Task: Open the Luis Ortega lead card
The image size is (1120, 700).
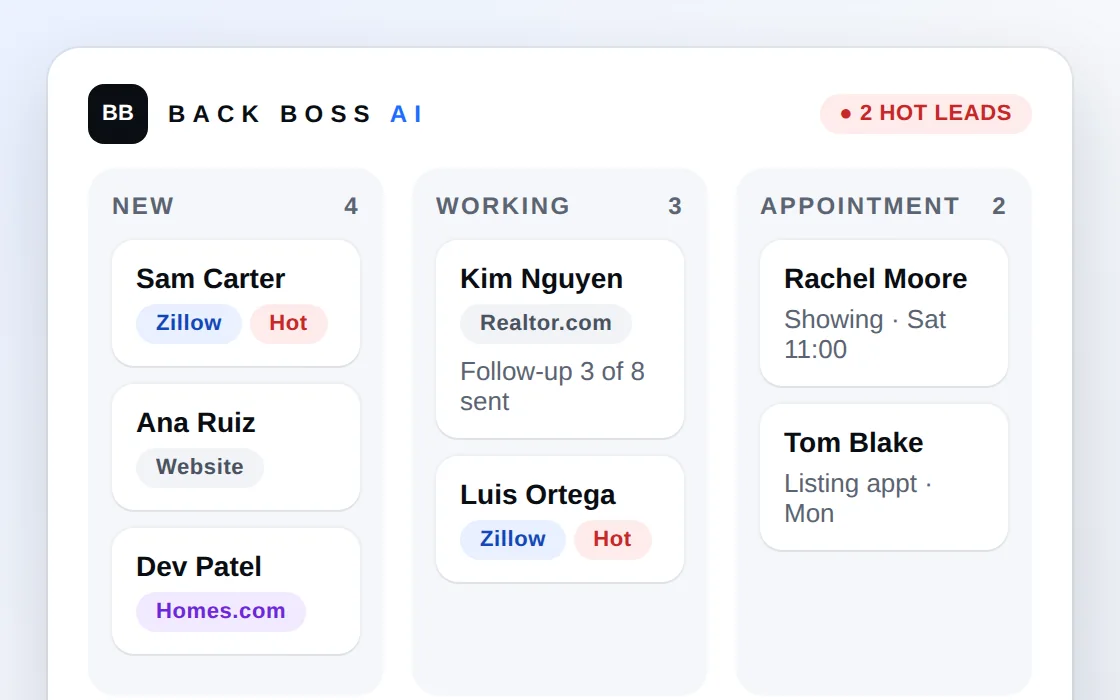Action: pos(560,519)
